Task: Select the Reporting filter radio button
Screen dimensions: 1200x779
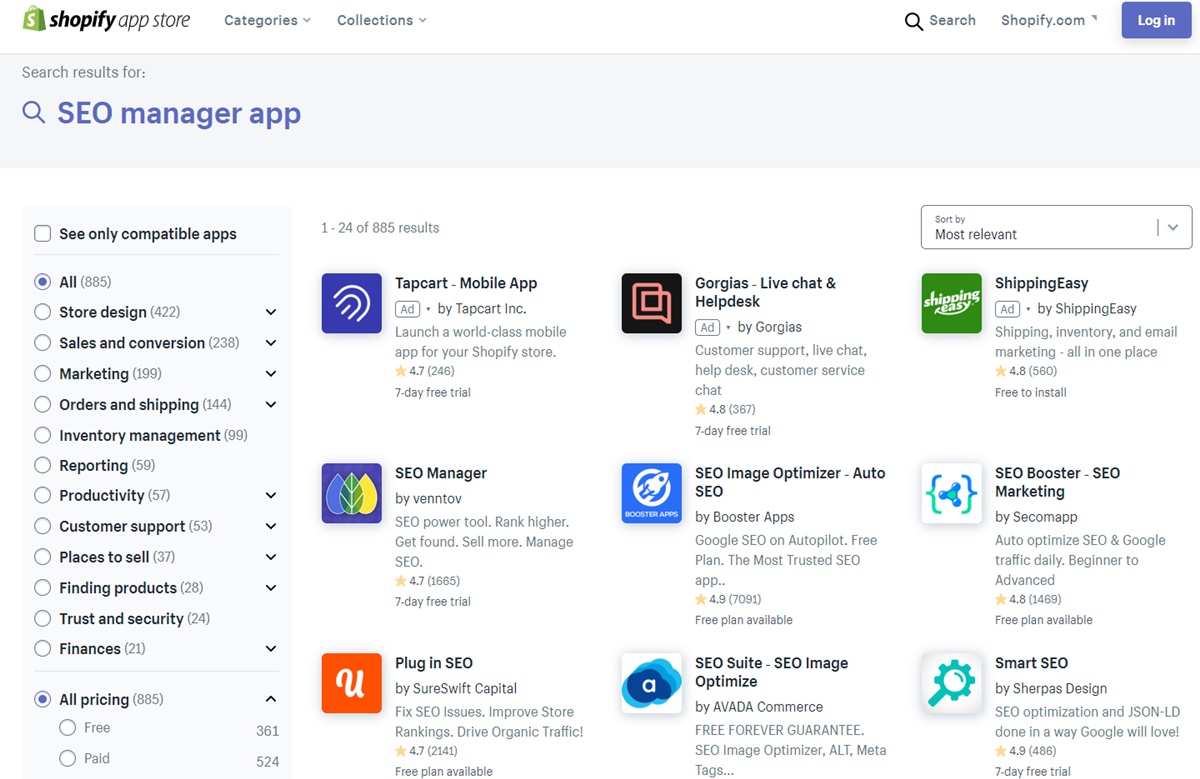Action: pyautogui.click(x=43, y=466)
